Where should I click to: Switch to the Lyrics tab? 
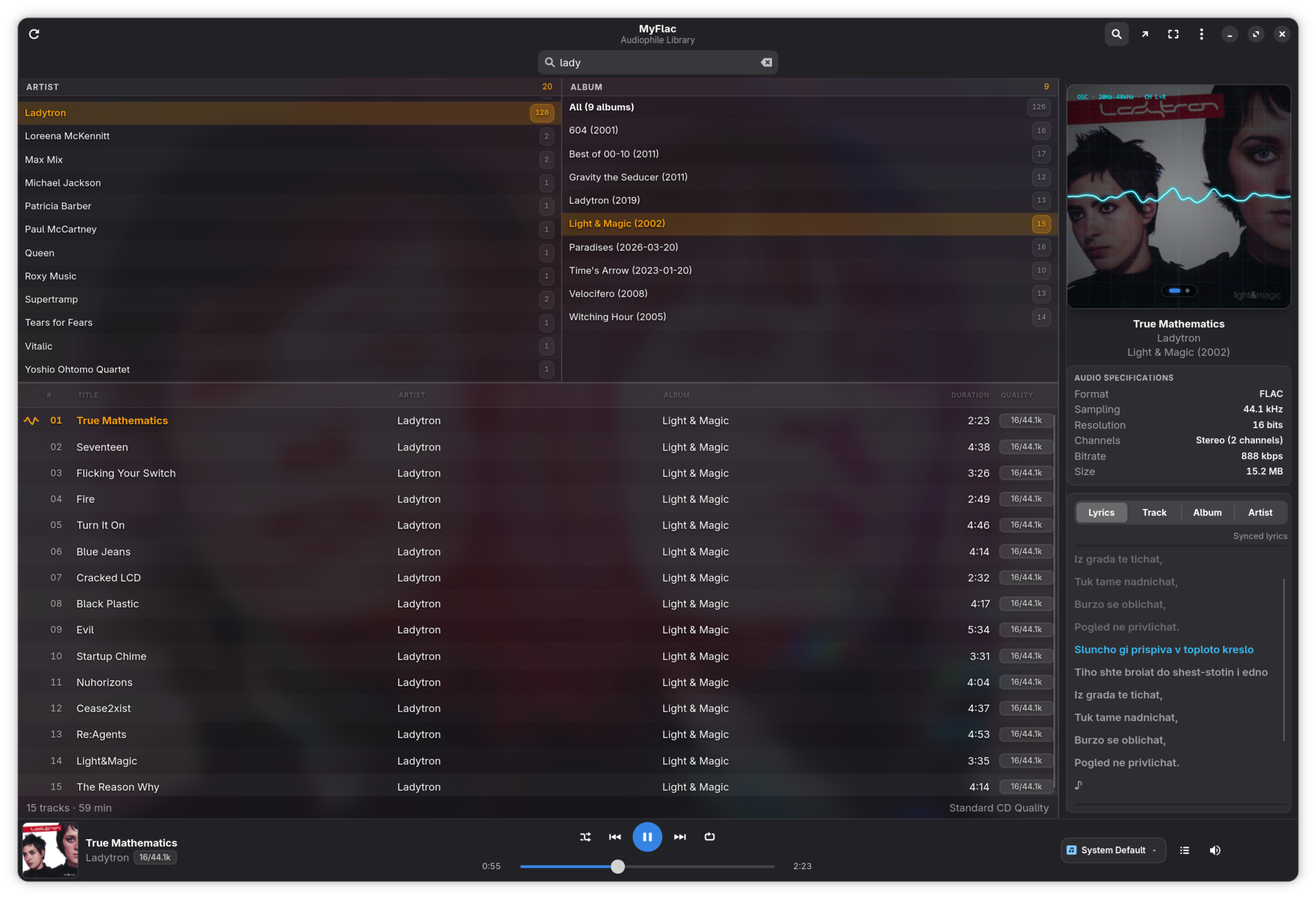click(x=1101, y=512)
